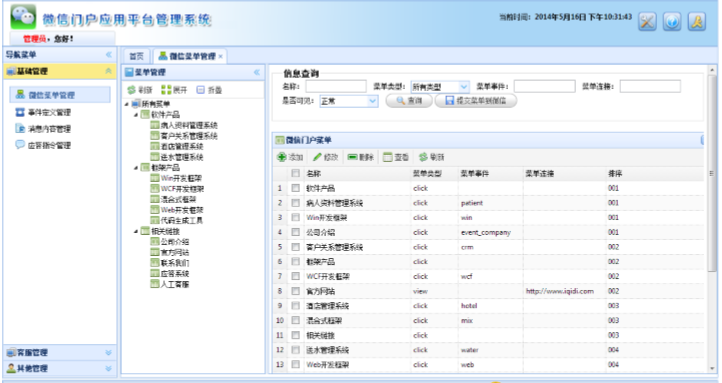722x383 pixels.
Task: Select 应答系统 node in the tree
Action: tap(175, 273)
